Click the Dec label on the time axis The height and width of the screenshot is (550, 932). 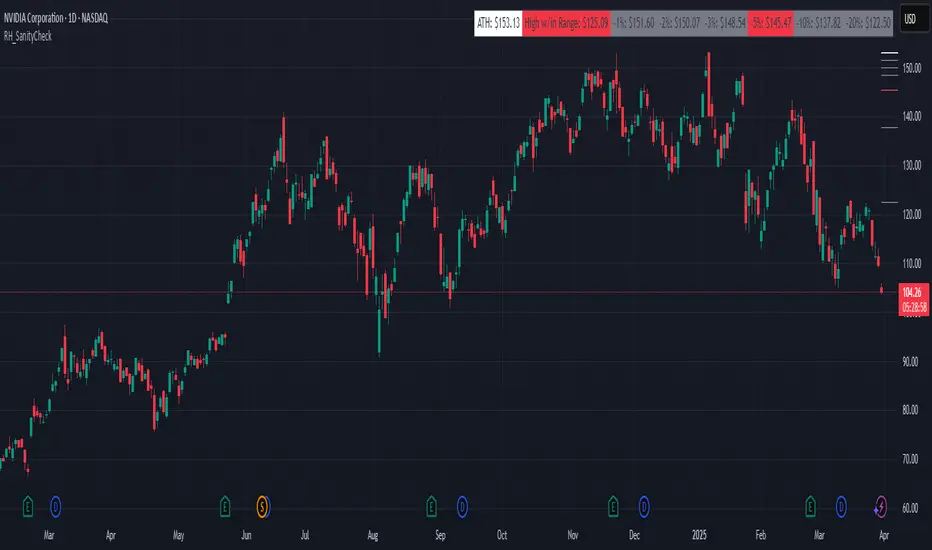634,535
